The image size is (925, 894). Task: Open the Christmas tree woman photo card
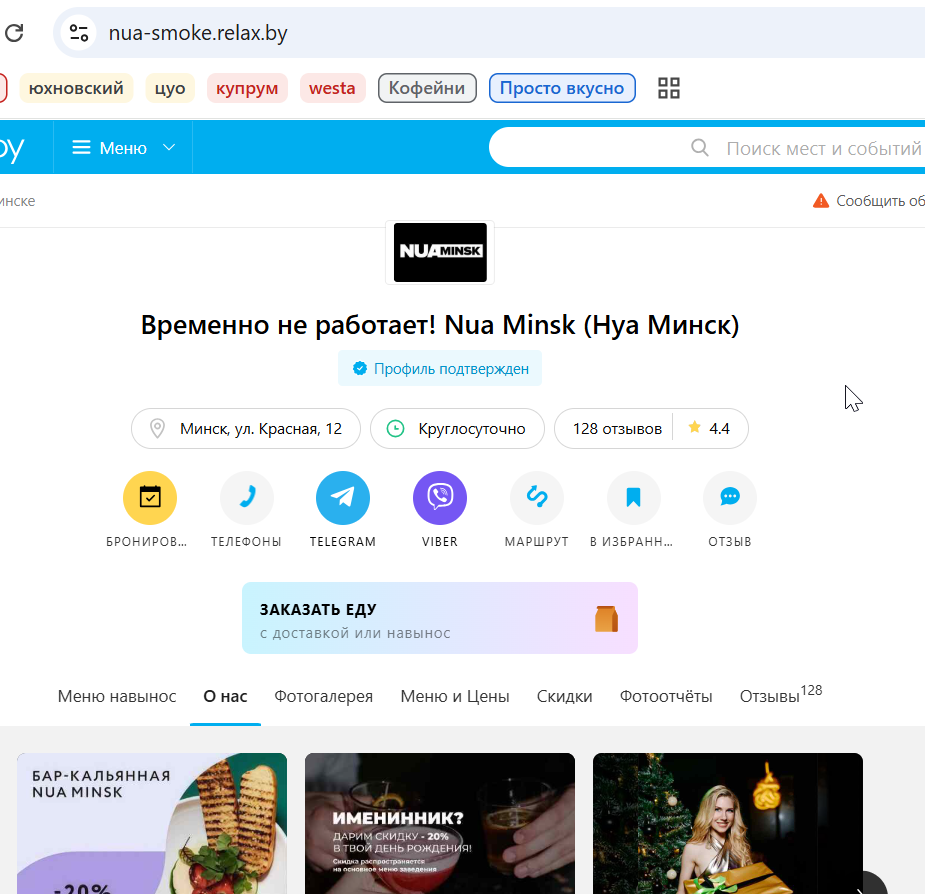[x=727, y=823]
